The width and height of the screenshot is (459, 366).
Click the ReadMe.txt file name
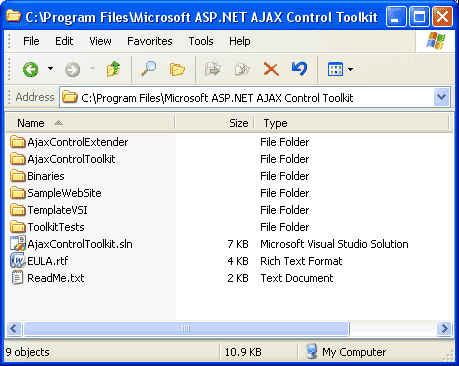(x=56, y=278)
